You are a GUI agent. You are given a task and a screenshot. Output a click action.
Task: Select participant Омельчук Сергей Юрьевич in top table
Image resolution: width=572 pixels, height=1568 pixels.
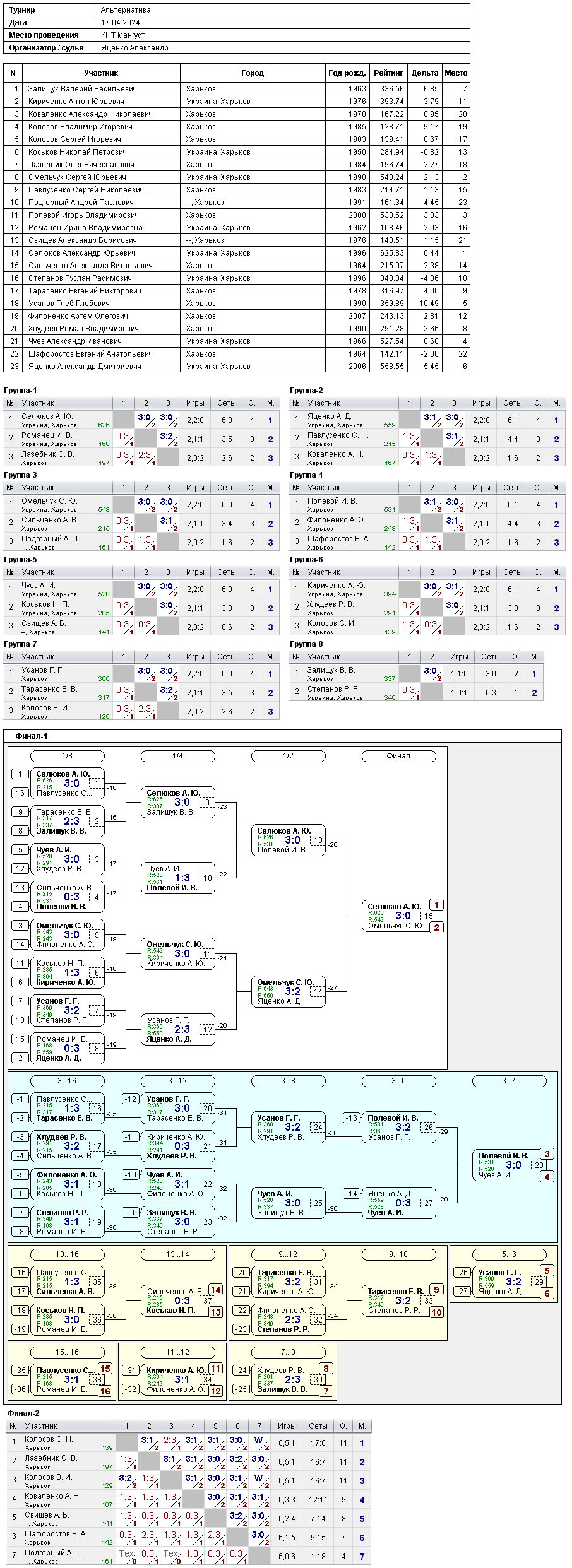[77, 177]
